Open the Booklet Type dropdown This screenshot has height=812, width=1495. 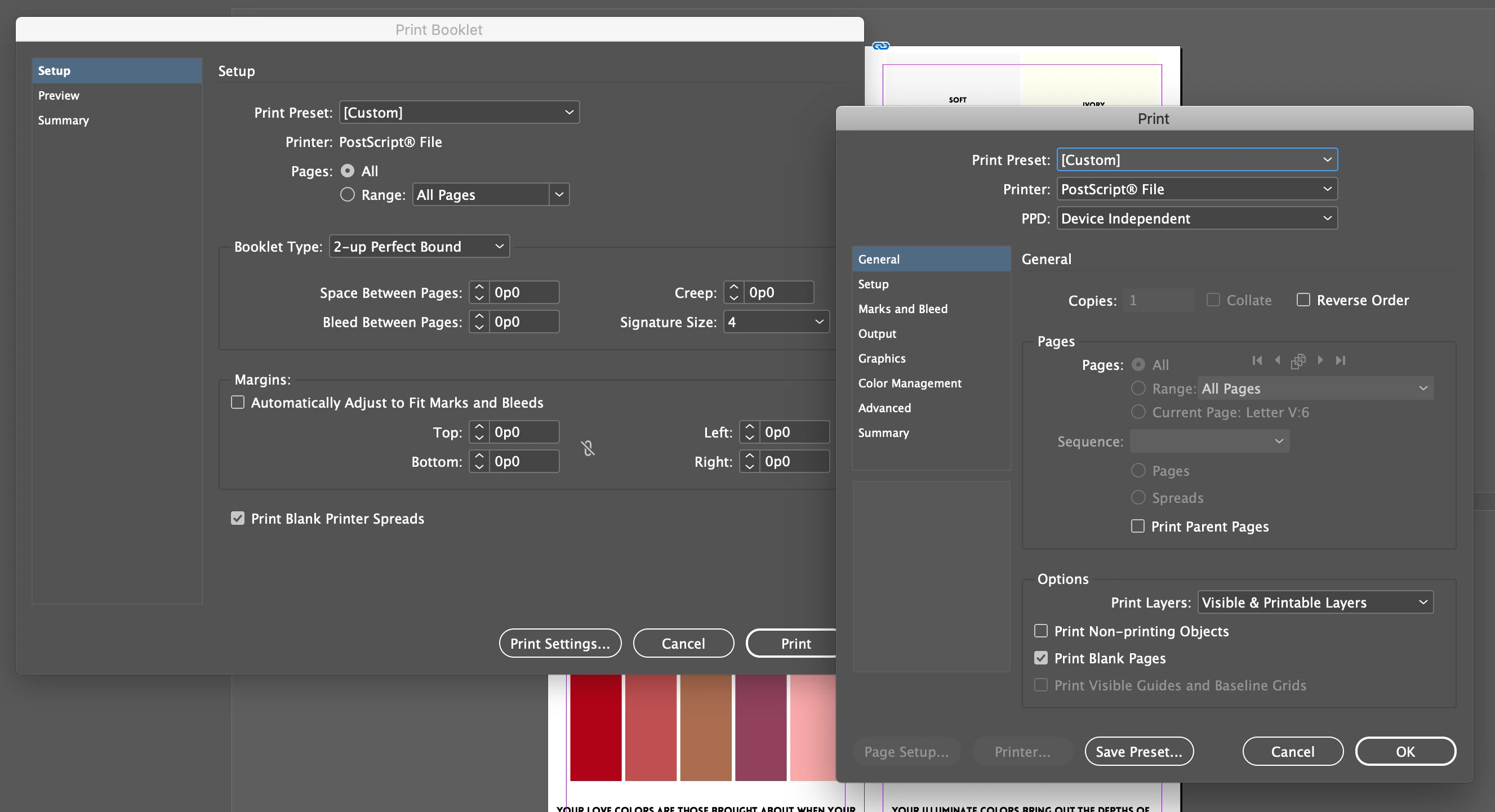[419, 247]
